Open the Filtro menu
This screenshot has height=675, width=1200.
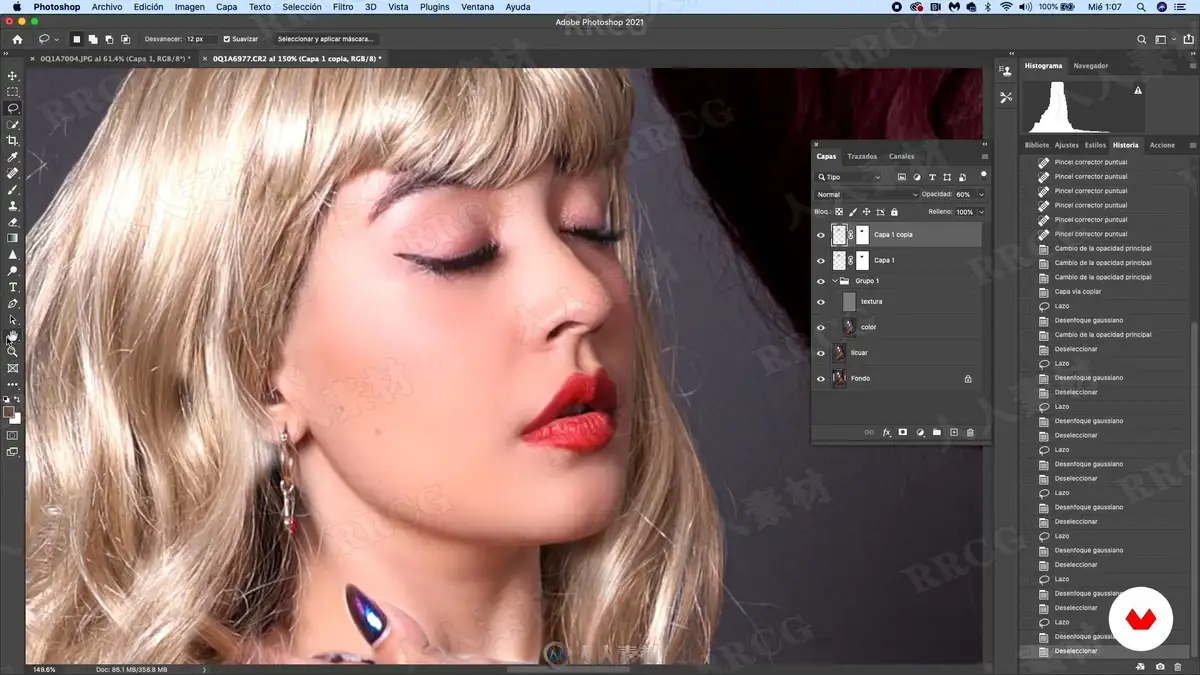(x=343, y=7)
